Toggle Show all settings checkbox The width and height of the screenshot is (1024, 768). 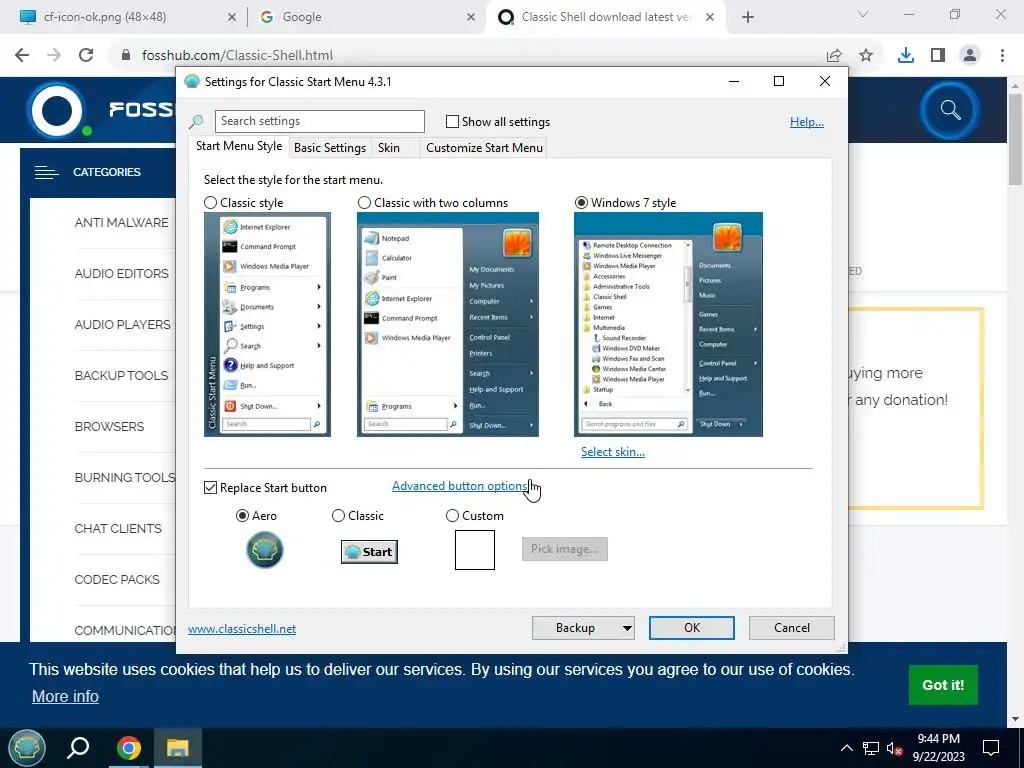(452, 121)
